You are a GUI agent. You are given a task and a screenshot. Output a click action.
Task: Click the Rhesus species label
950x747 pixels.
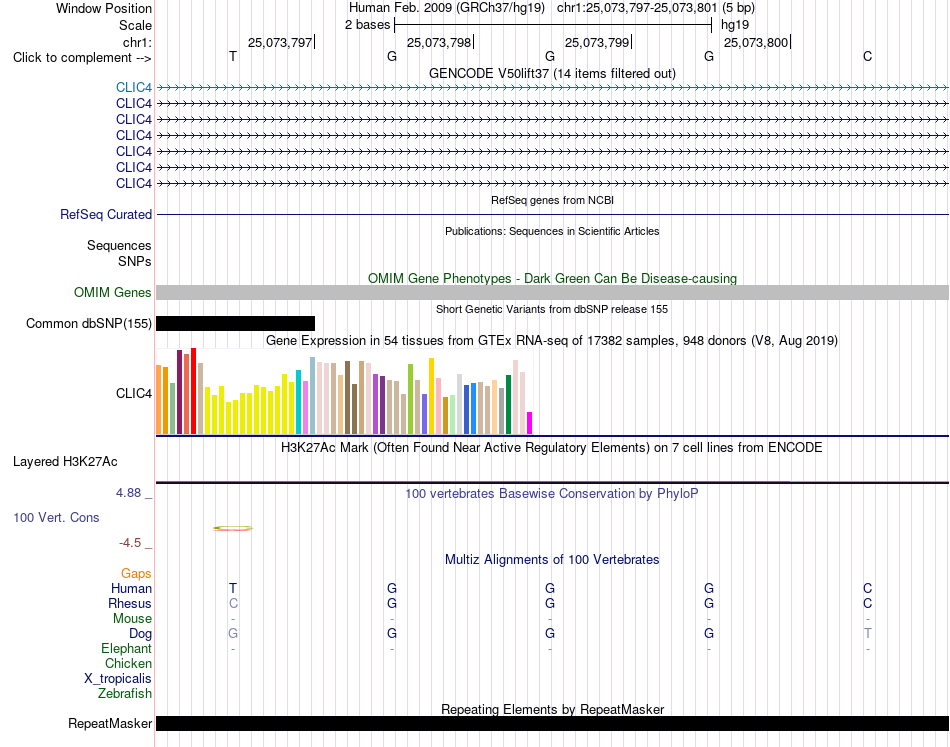(130, 603)
